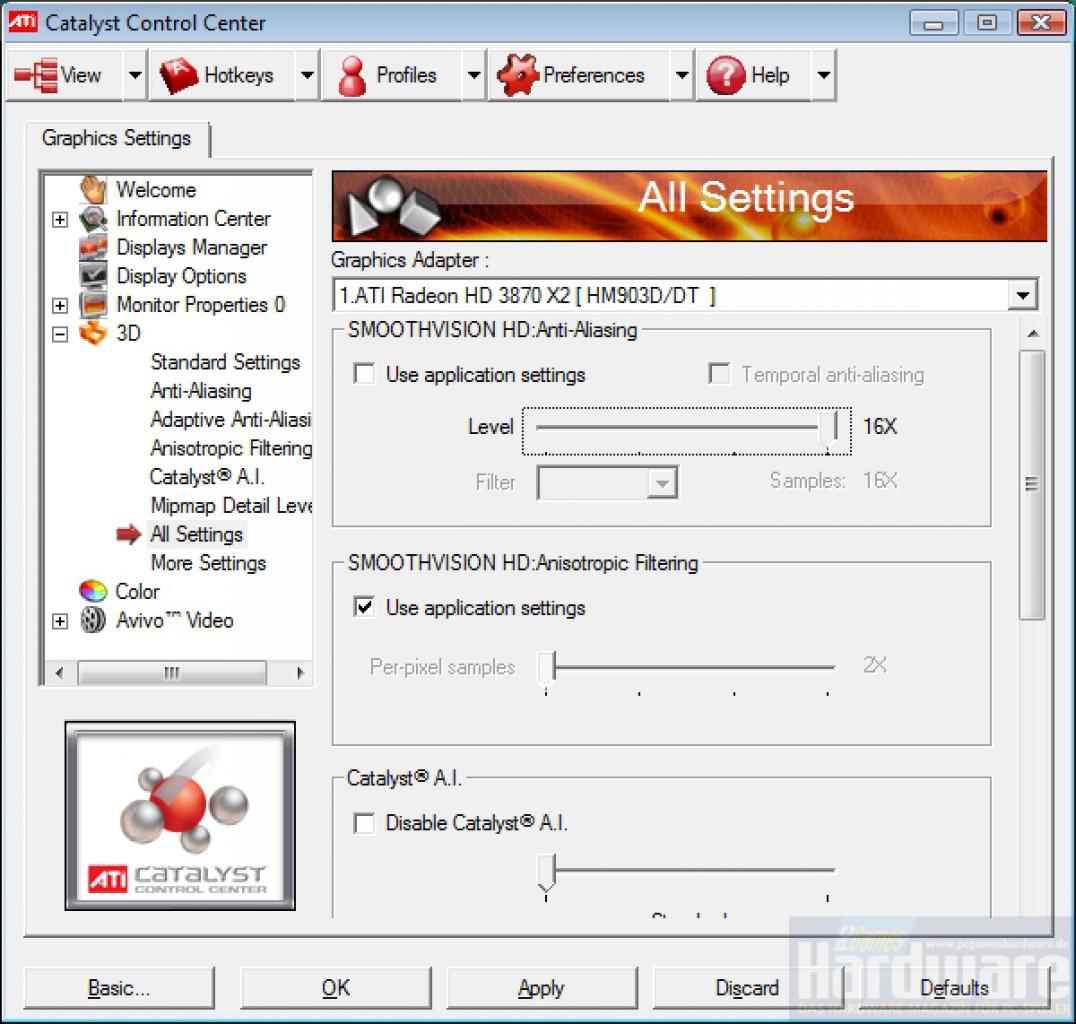1076x1024 pixels.
Task: Expand the Information Center tree node
Action: [60, 220]
